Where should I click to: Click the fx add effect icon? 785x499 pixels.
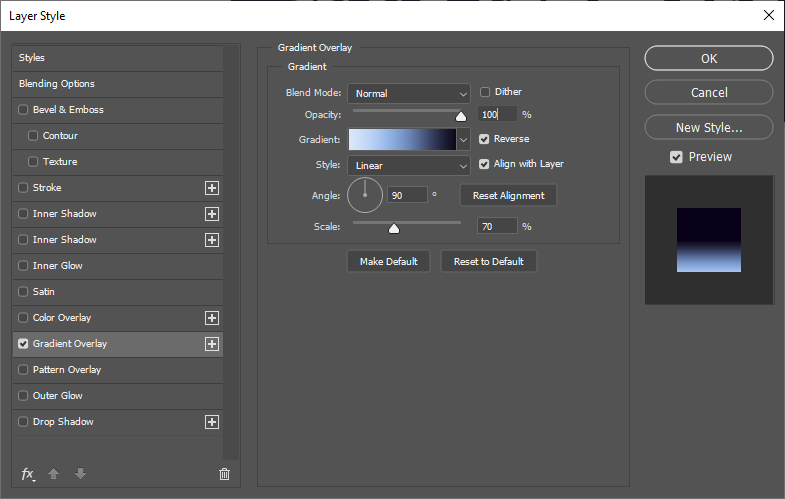pos(27,474)
